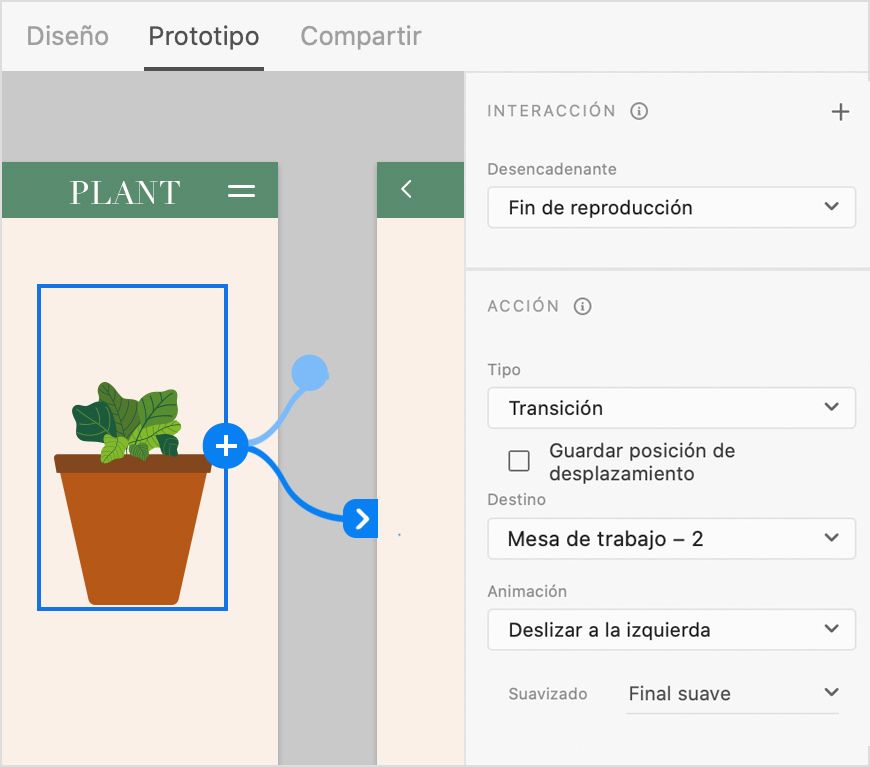Open the Animación dropdown Deslizar a la izquierda
The image size is (870, 767).
671,630
